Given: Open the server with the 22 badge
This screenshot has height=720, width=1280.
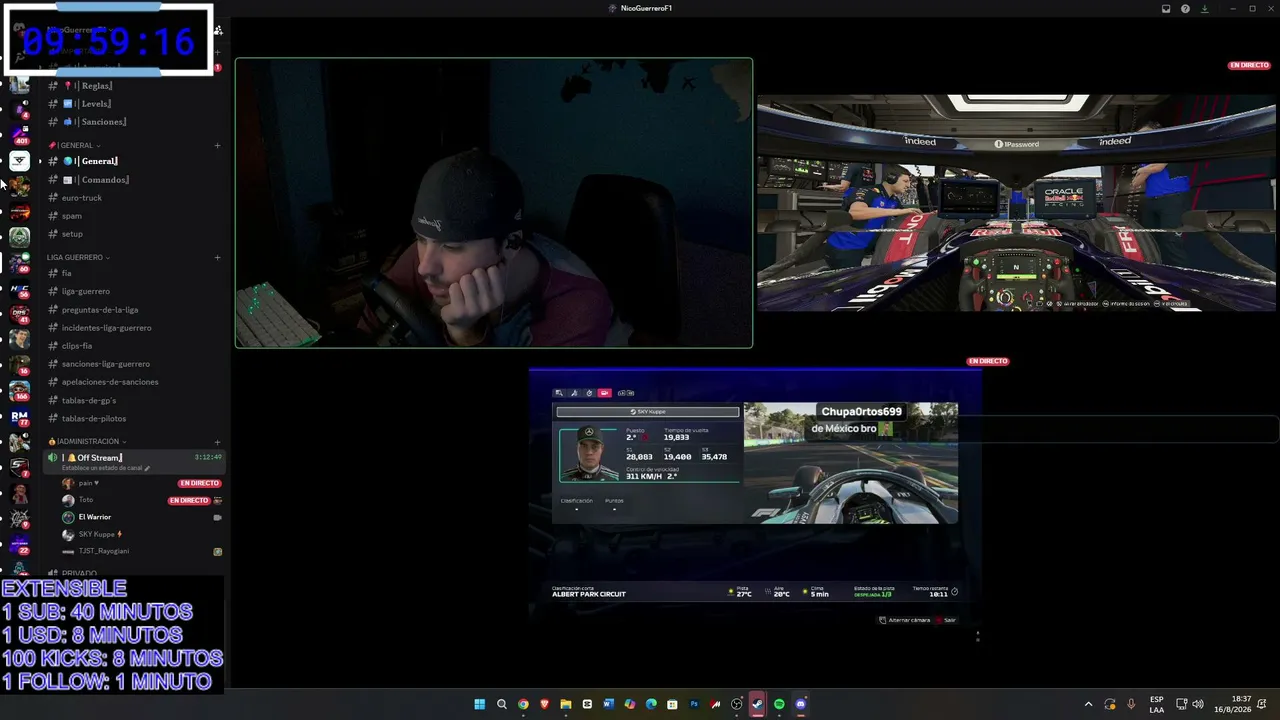Looking at the screenshot, I should pyautogui.click(x=19, y=544).
